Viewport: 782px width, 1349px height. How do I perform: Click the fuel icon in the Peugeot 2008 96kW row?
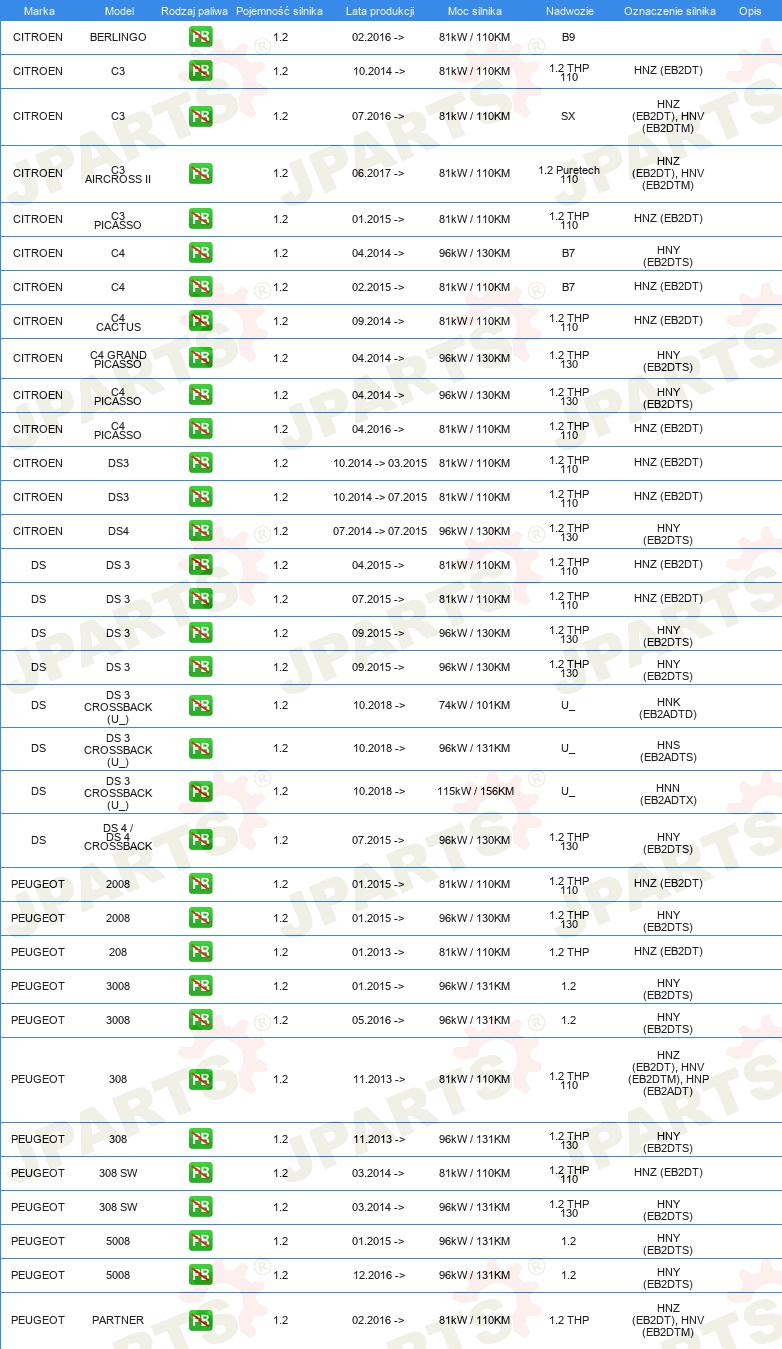click(x=200, y=919)
